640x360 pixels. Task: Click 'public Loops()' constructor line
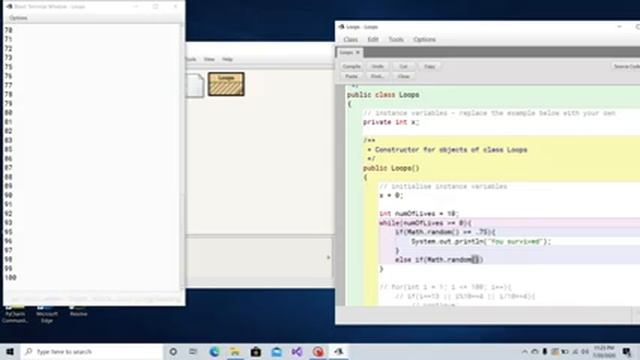pos(391,168)
